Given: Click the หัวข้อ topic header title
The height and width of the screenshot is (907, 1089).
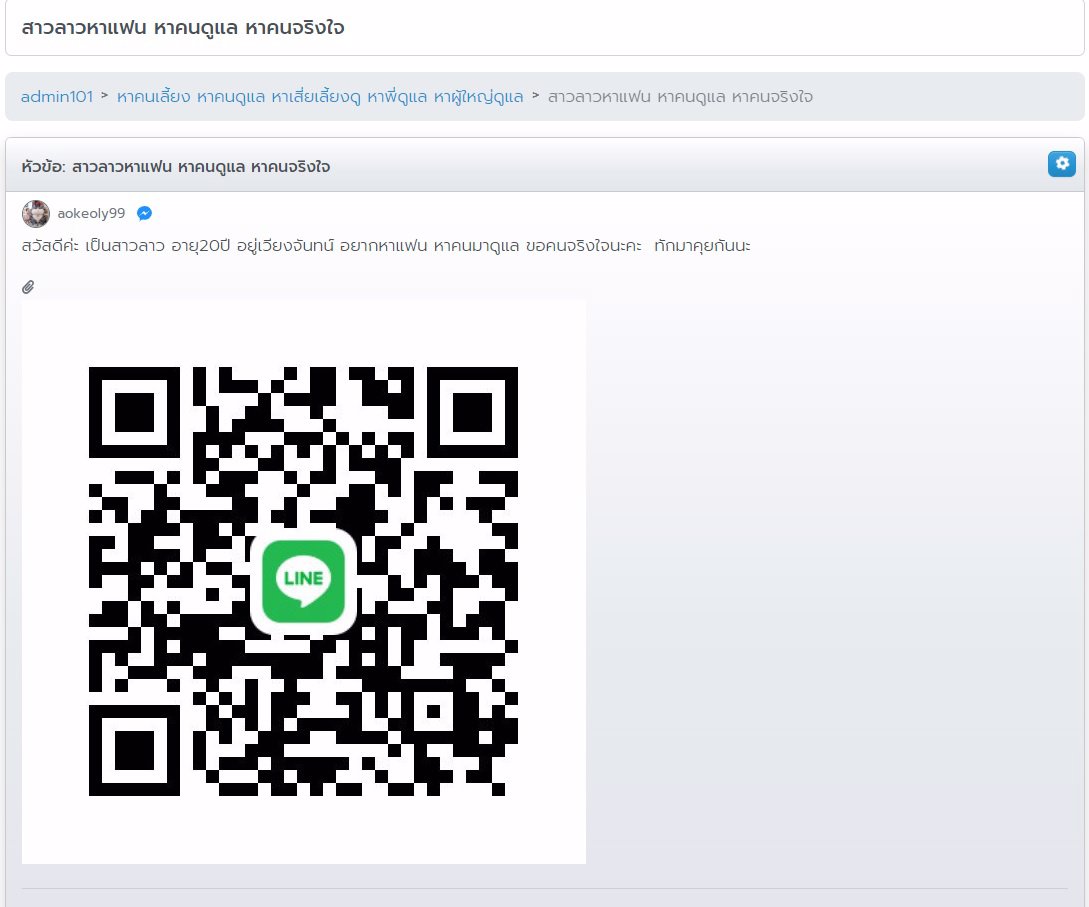Looking at the screenshot, I should click(x=175, y=166).
